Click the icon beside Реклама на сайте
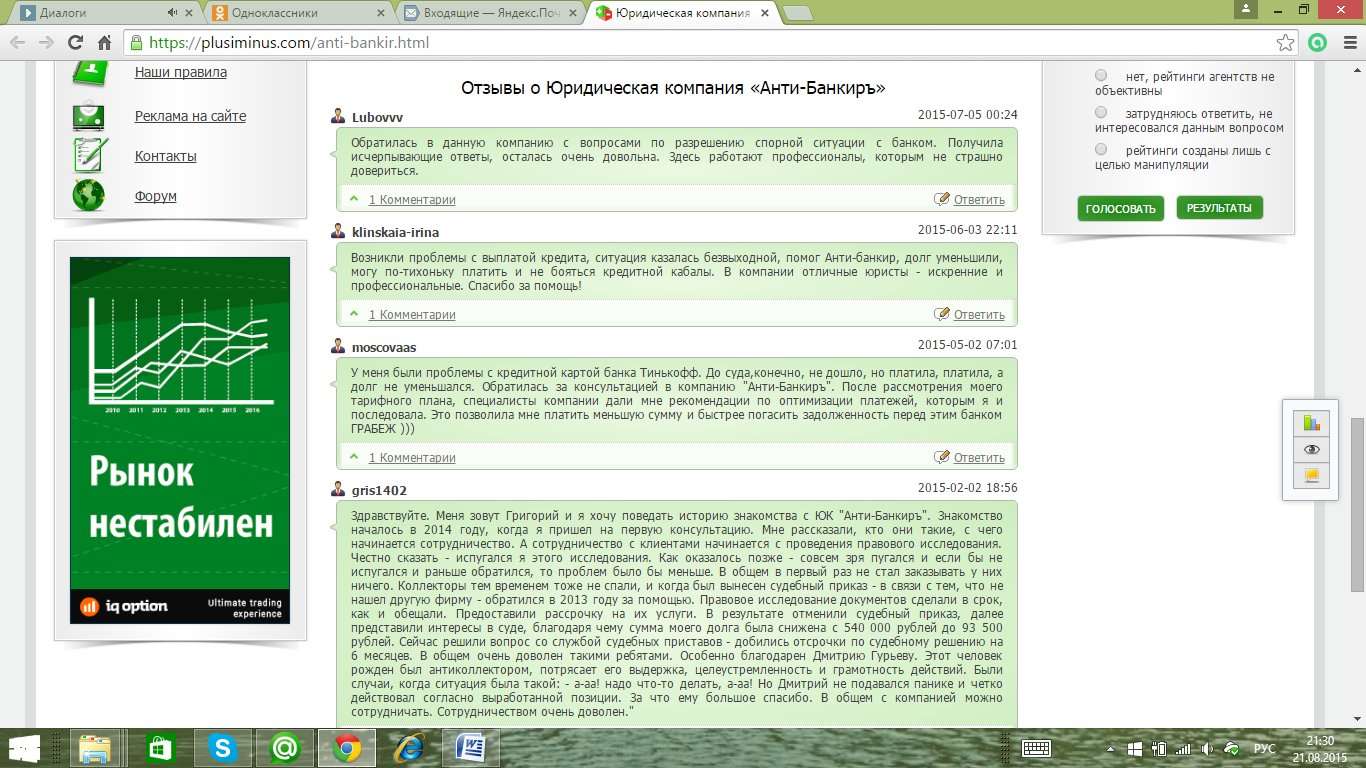 89,115
